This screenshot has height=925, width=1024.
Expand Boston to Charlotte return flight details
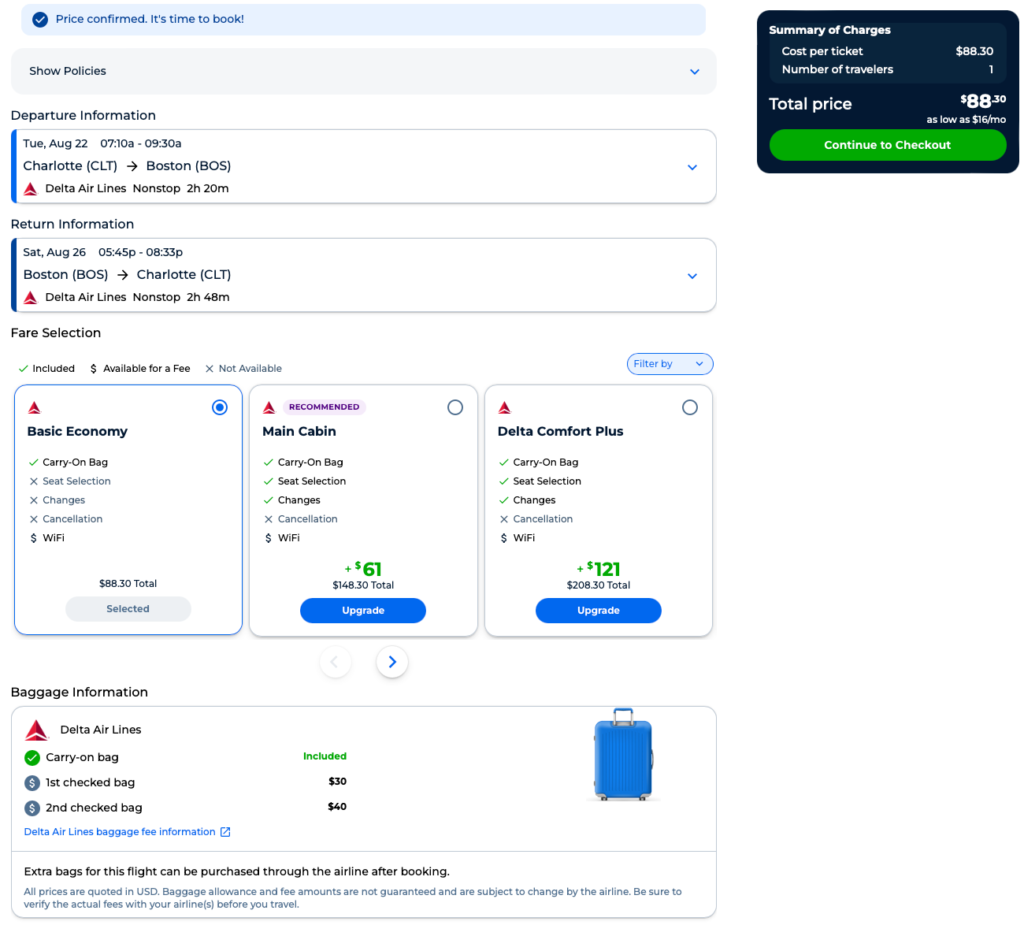click(x=692, y=276)
